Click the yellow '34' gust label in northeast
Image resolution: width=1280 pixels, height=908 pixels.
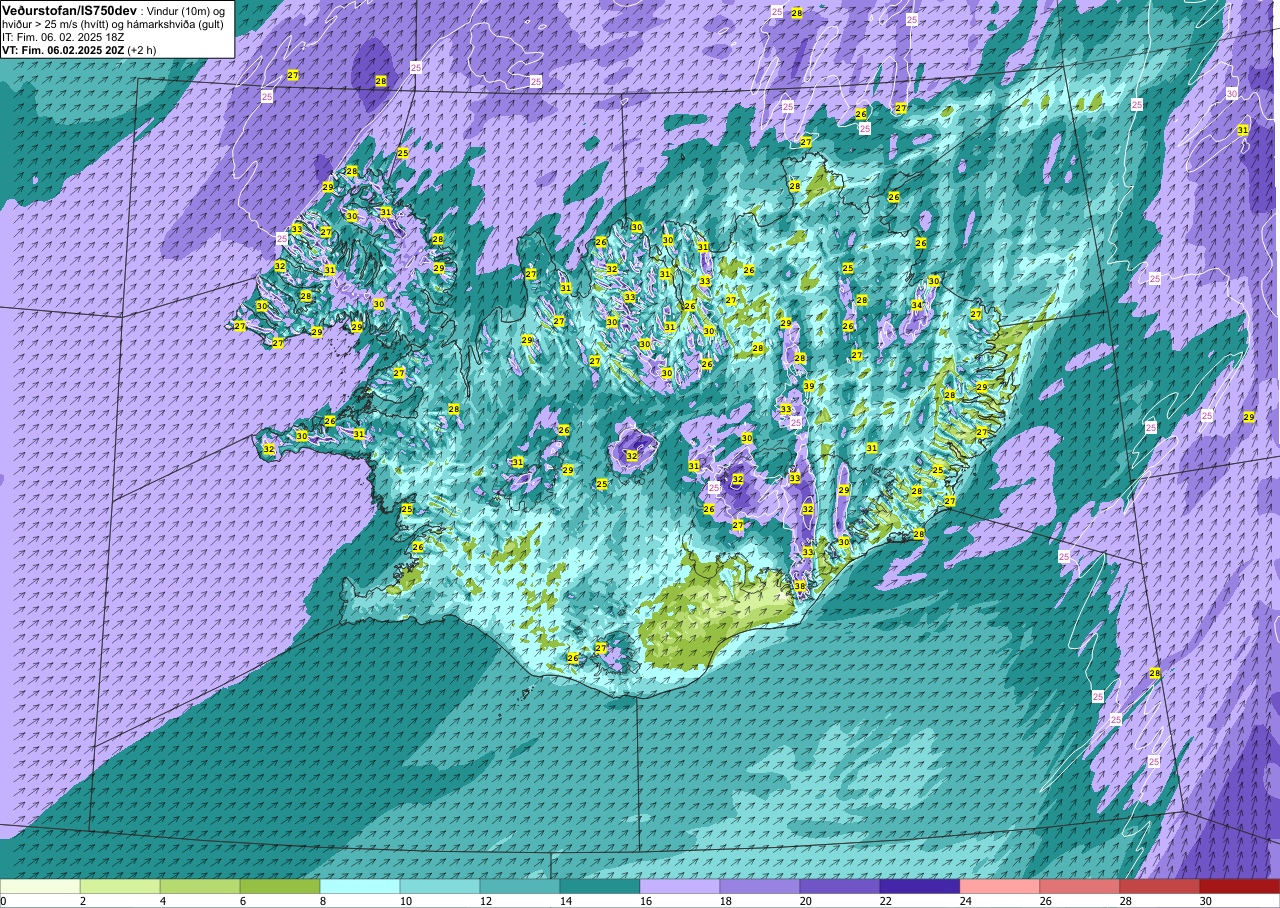coord(917,305)
